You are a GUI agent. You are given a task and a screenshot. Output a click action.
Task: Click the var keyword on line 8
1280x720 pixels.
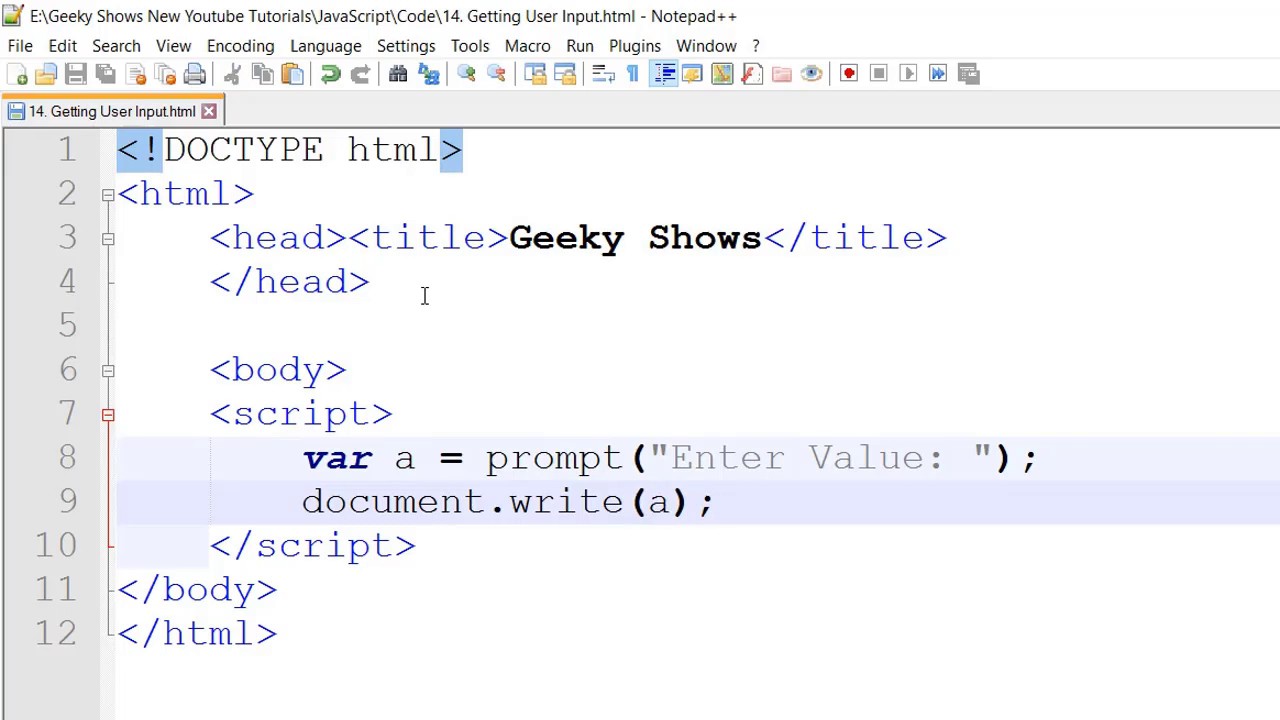[x=337, y=458]
